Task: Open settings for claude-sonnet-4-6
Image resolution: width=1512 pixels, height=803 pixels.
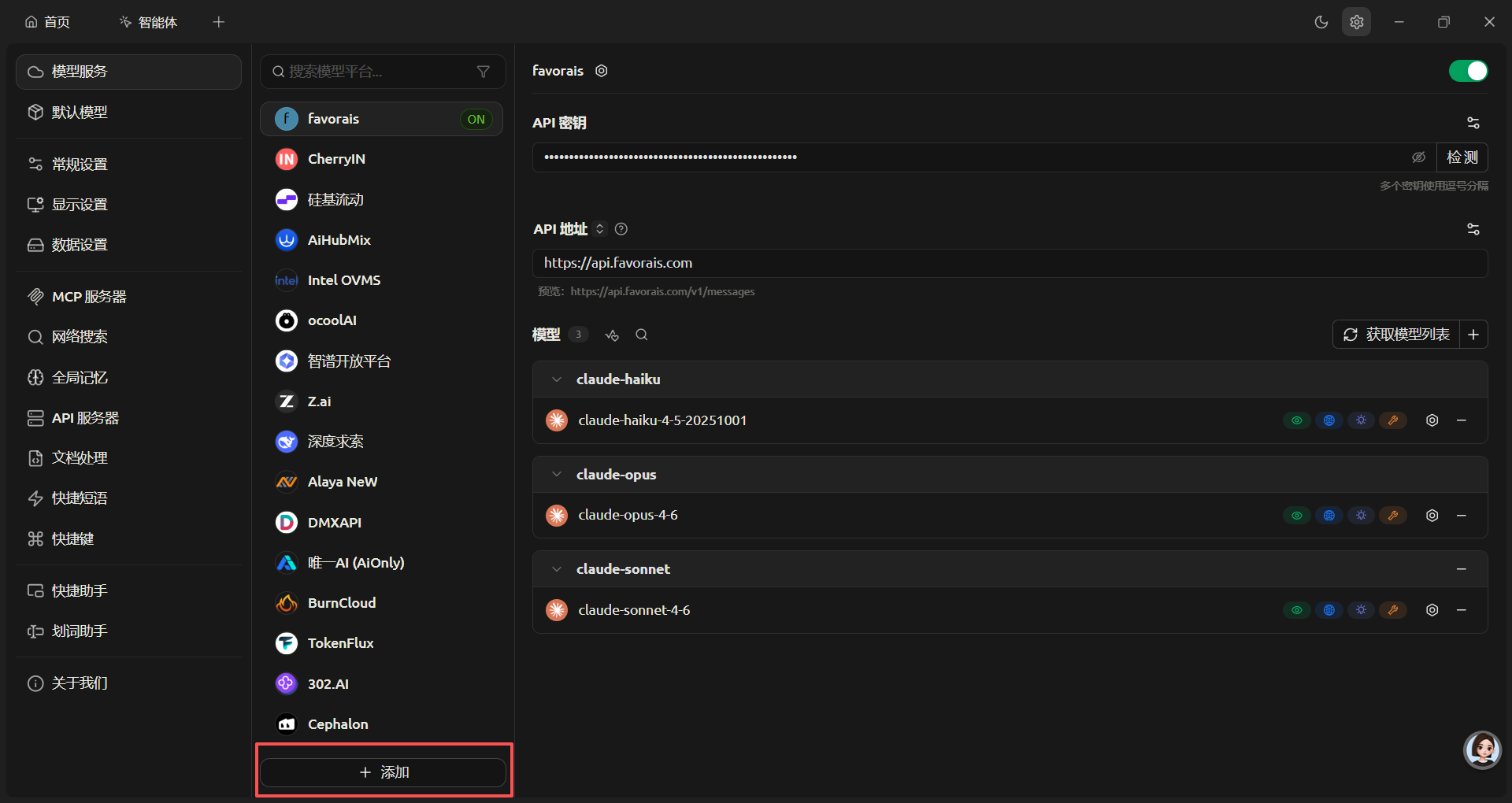Action: pos(1432,610)
